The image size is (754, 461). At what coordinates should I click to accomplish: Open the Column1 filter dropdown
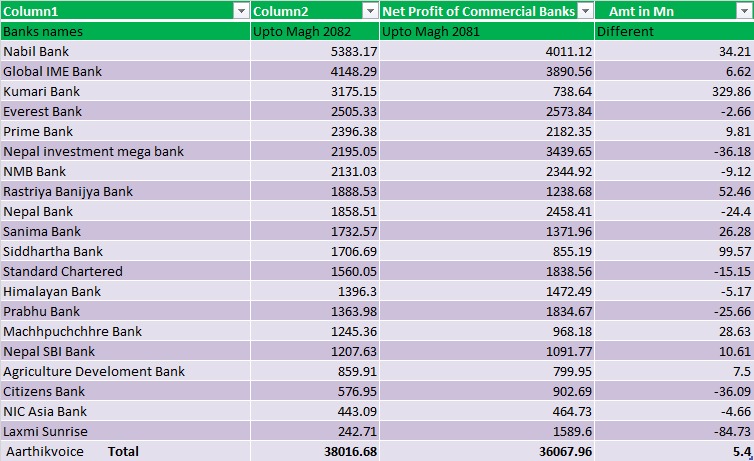pos(239,11)
